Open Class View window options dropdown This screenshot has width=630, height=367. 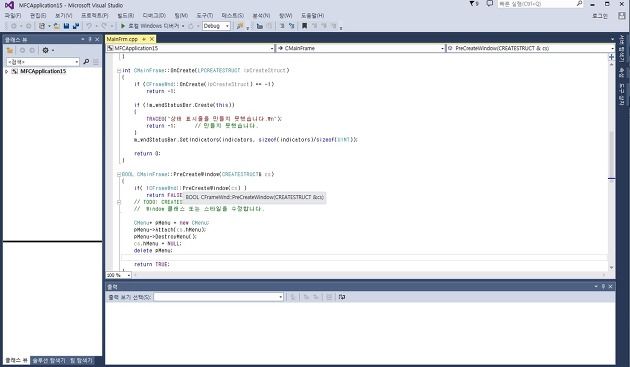(83, 39)
